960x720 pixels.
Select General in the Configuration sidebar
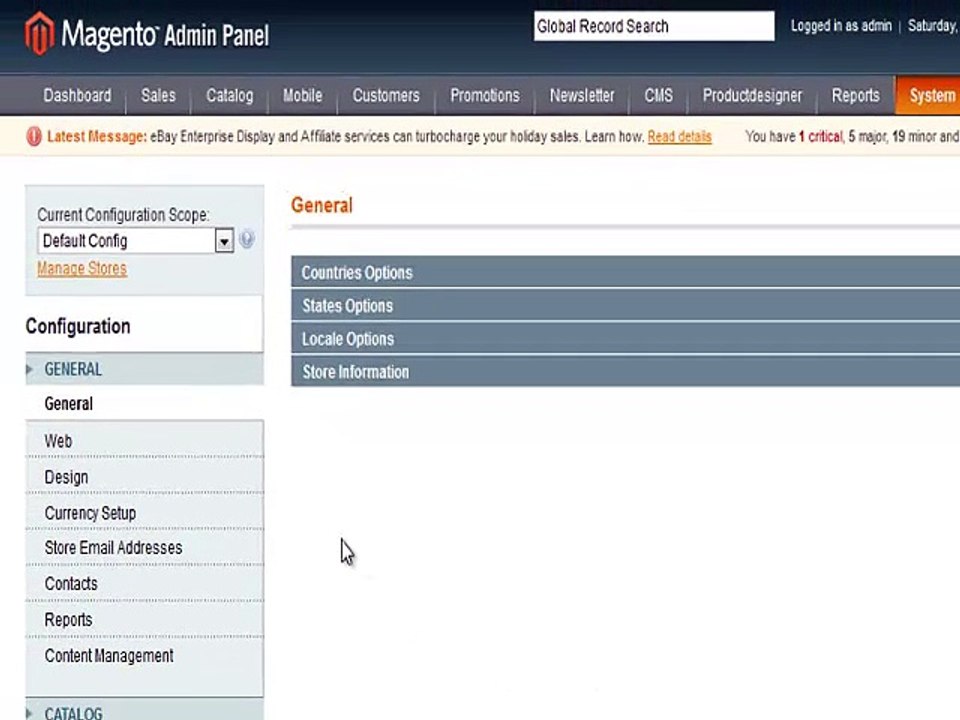coord(144,403)
